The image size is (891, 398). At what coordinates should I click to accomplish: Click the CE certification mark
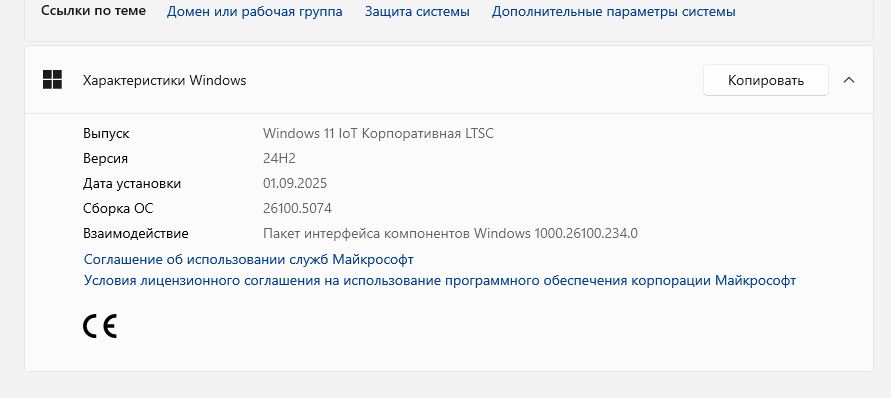point(100,326)
